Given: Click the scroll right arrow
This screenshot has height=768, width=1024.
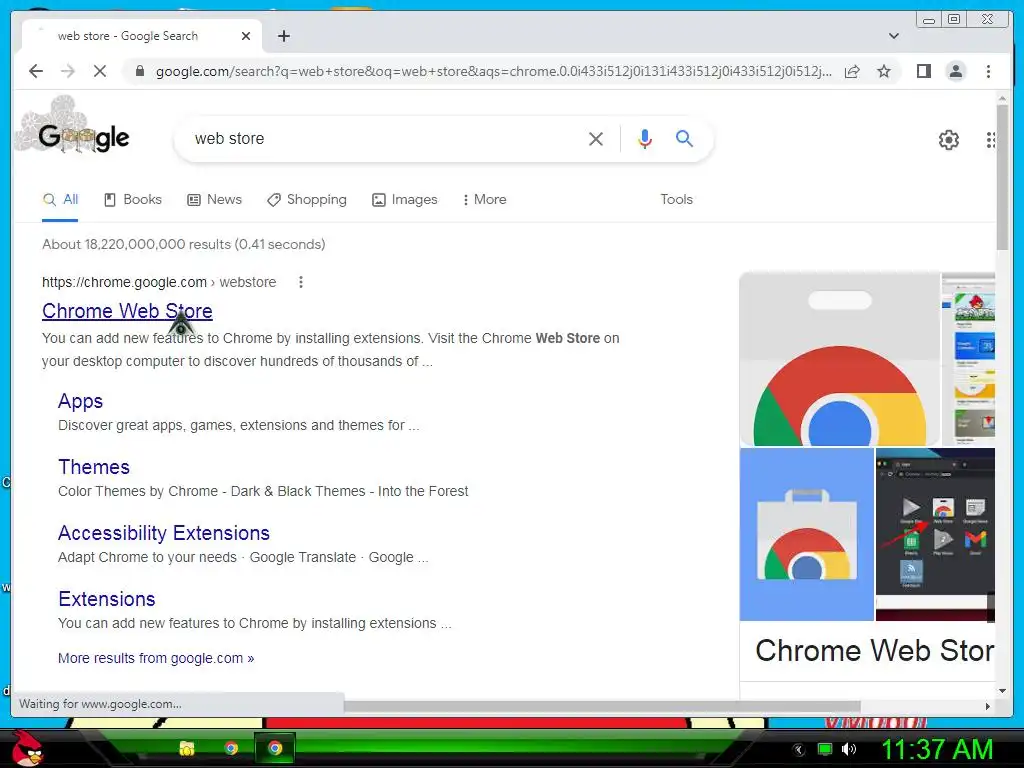Looking at the screenshot, I should point(987,706).
